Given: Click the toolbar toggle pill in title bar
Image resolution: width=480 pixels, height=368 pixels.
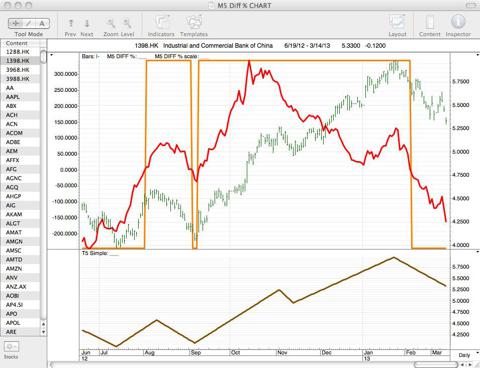Looking at the screenshot, I should [471, 5].
